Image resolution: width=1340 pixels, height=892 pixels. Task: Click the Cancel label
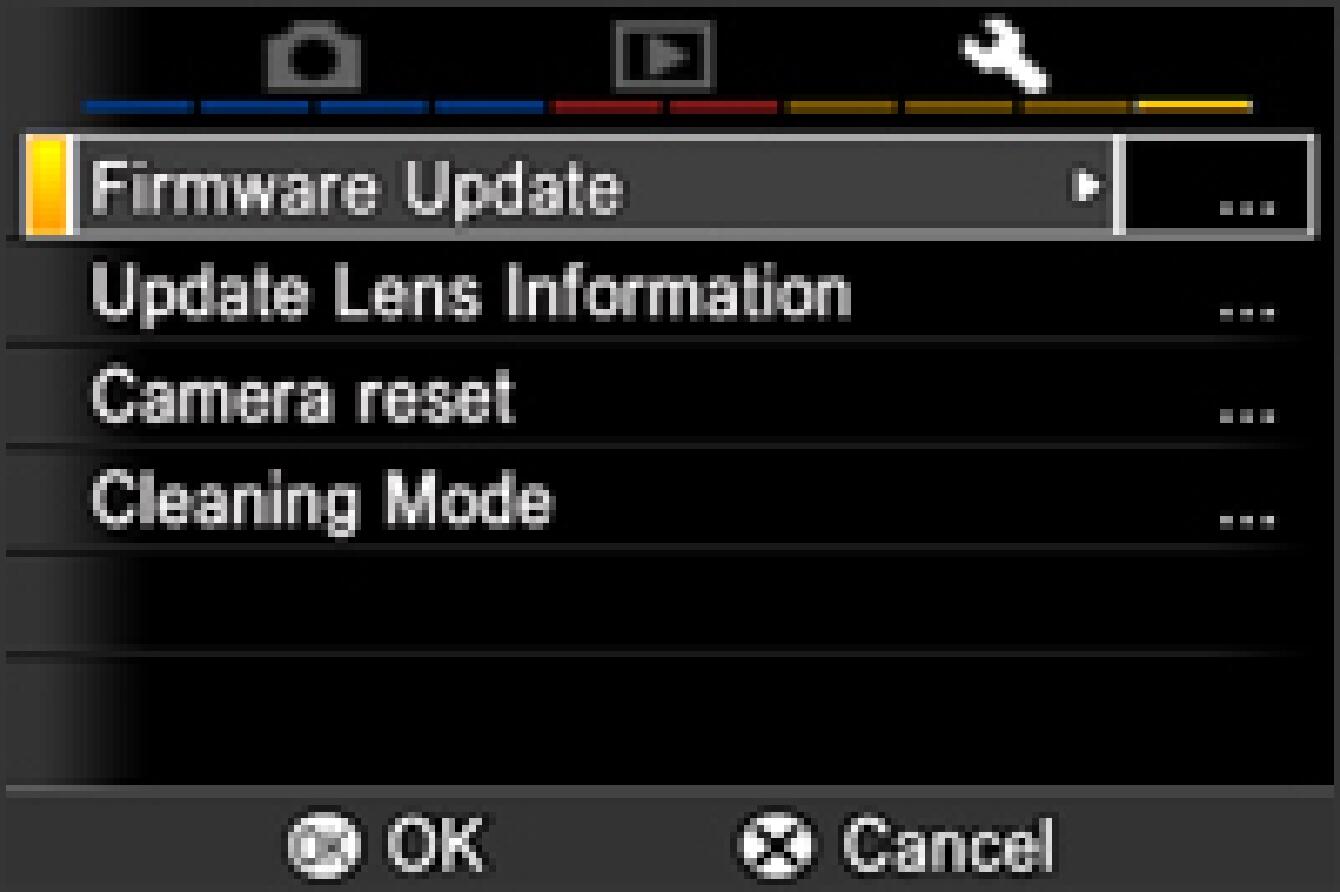click(948, 846)
